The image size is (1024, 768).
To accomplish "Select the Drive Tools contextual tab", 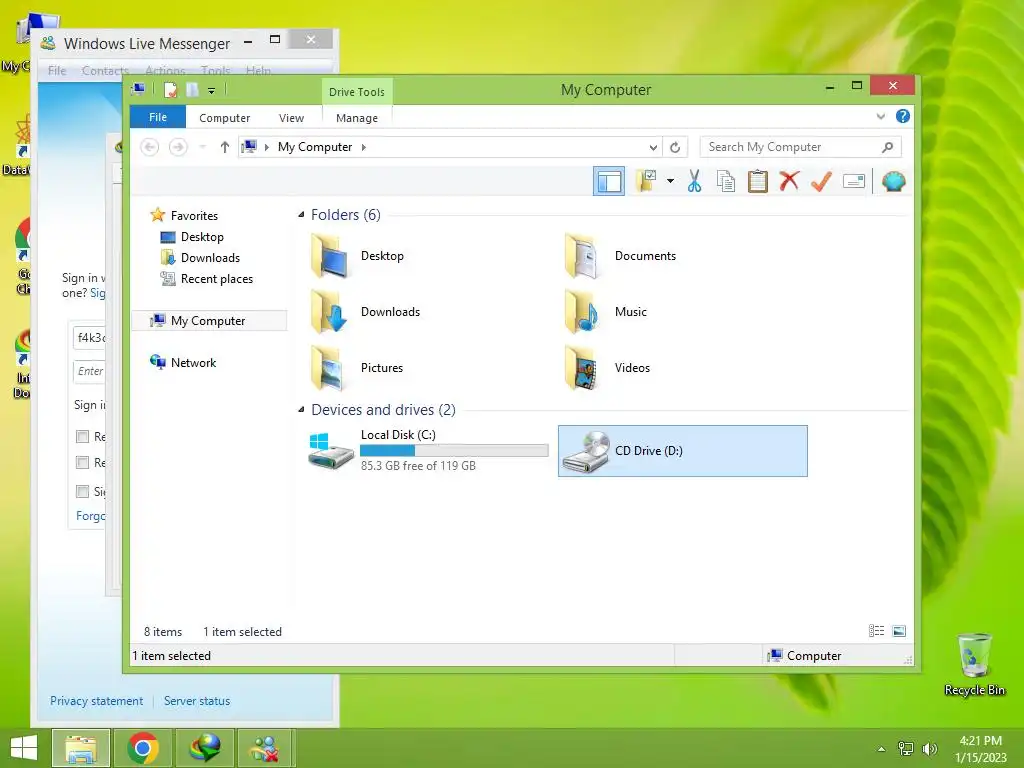I will [x=357, y=91].
